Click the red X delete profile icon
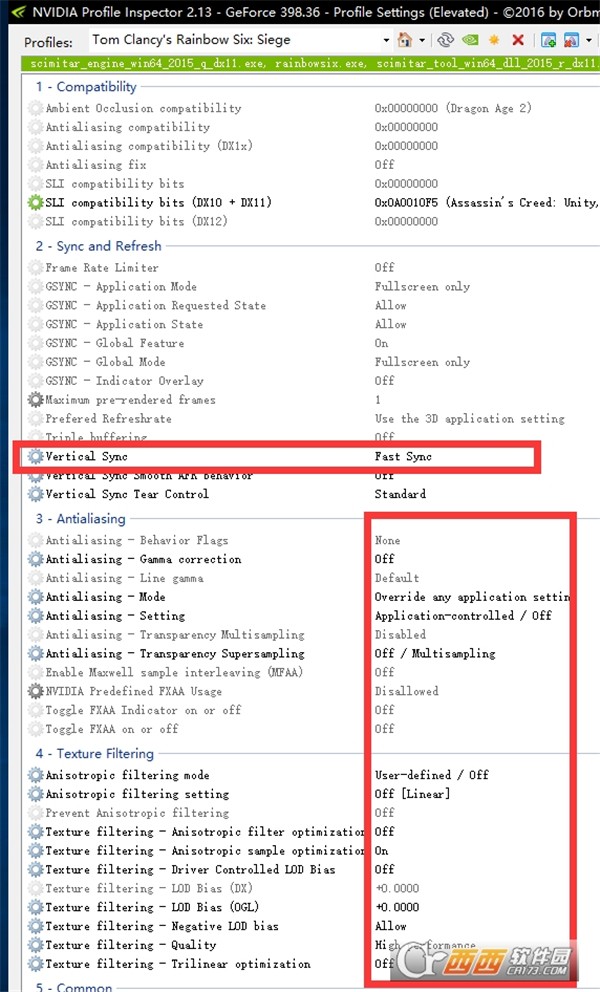The height and width of the screenshot is (992, 600). click(x=518, y=40)
